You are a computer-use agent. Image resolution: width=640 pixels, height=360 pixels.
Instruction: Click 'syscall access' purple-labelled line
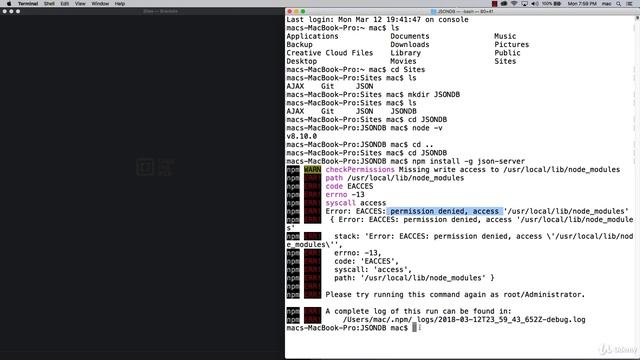coord(356,203)
